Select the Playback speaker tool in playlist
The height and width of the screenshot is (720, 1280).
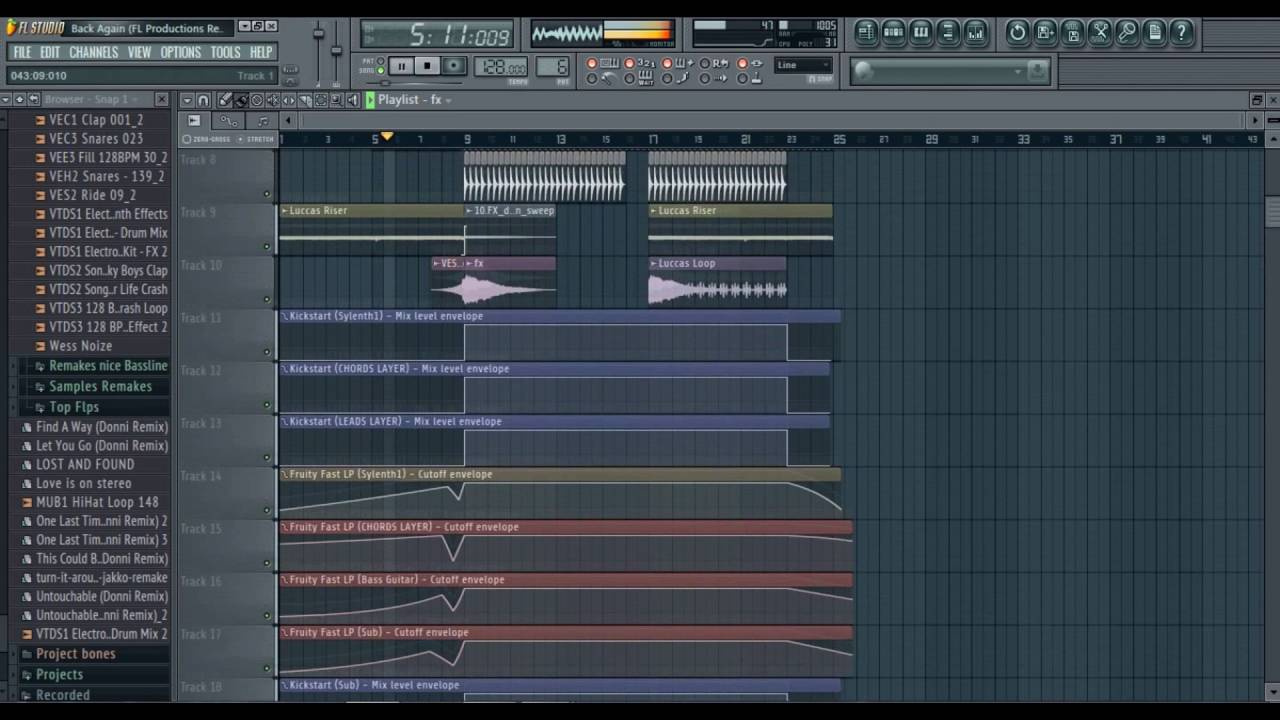click(x=353, y=100)
